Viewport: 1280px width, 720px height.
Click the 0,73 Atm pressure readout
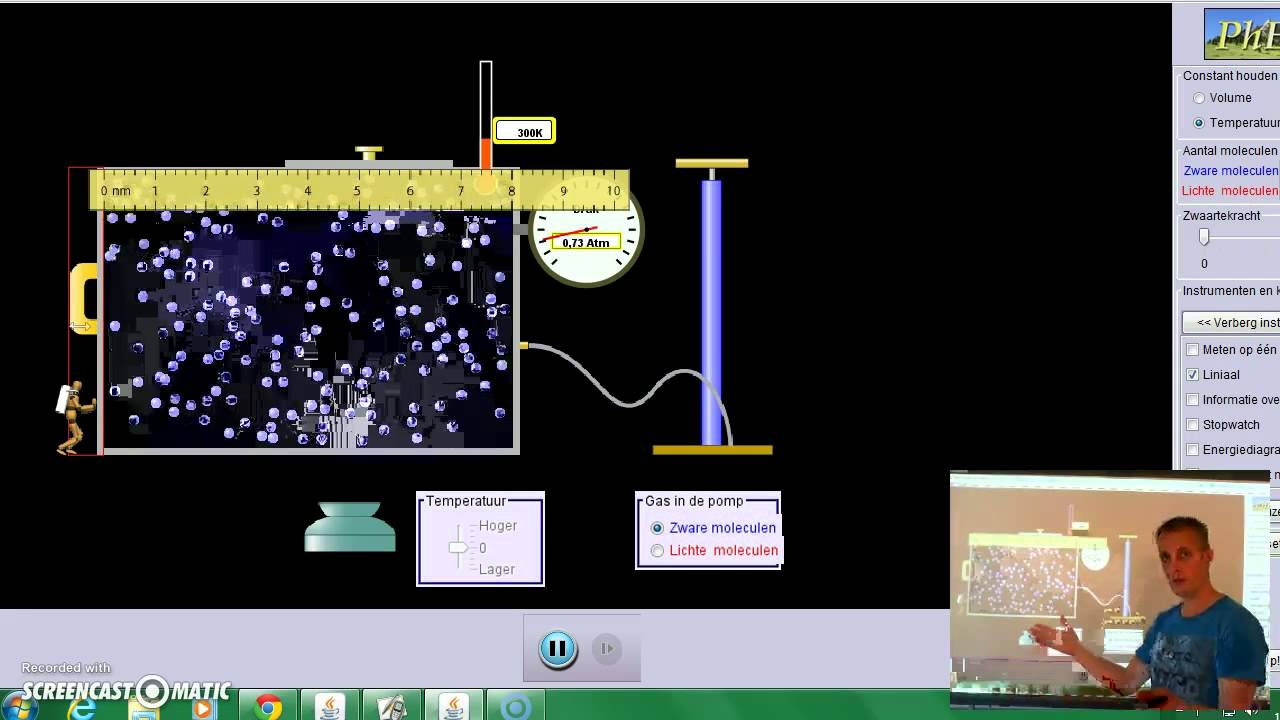point(586,242)
